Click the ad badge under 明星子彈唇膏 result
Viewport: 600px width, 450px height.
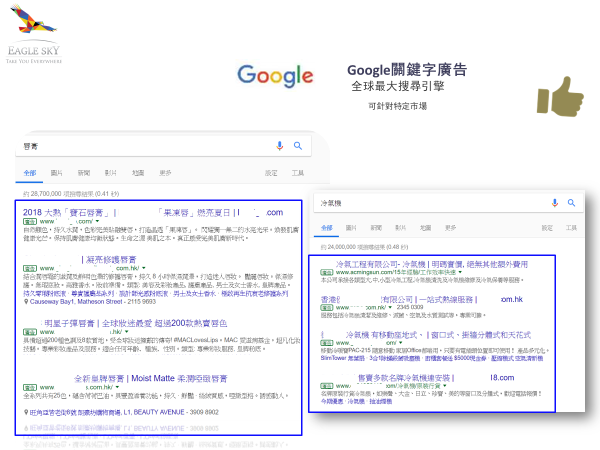pyautogui.click(x=30, y=332)
